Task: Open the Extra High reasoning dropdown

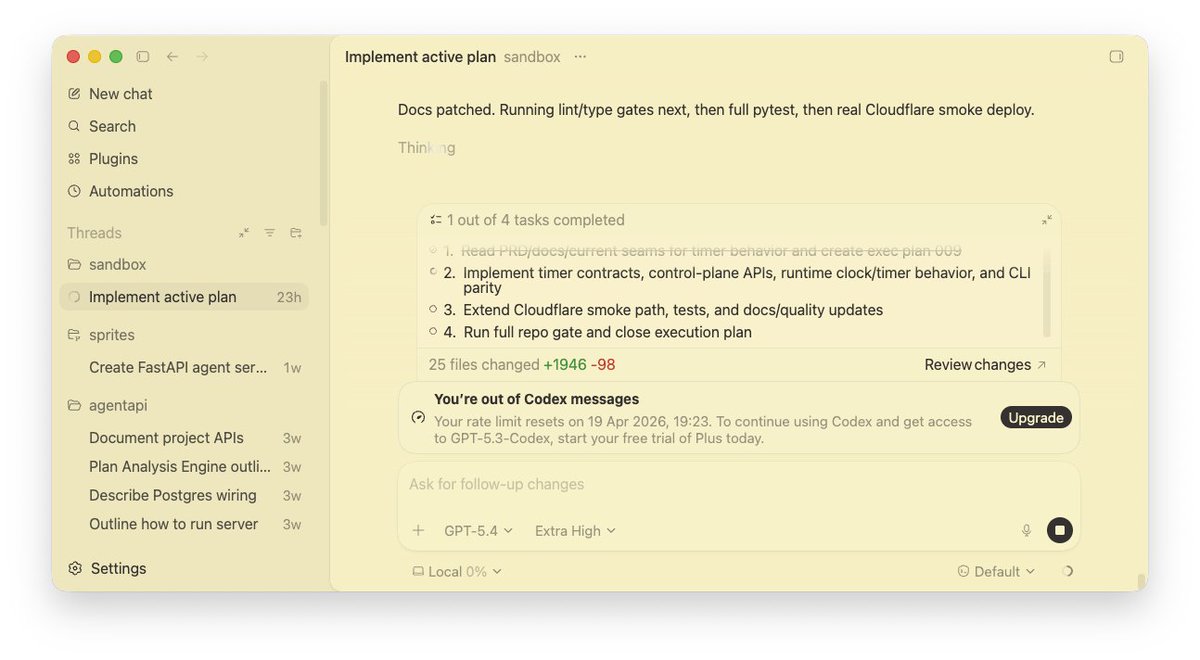Action: click(x=575, y=531)
